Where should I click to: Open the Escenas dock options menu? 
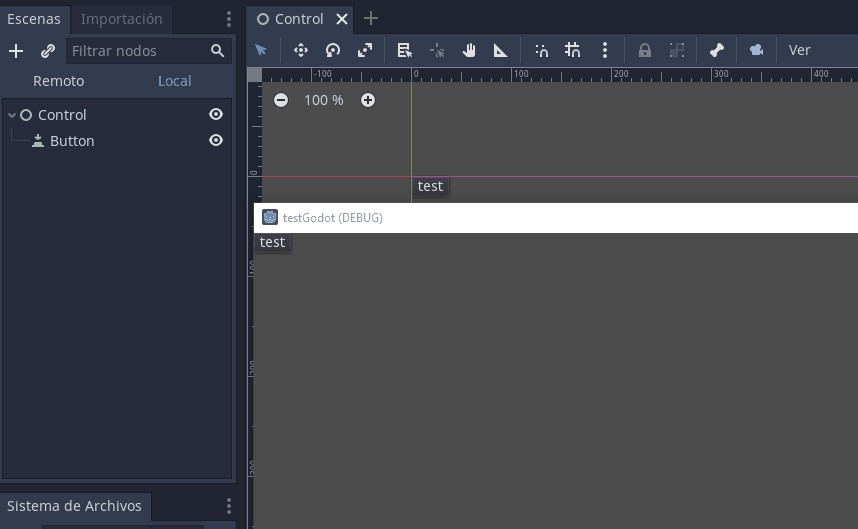click(x=229, y=19)
